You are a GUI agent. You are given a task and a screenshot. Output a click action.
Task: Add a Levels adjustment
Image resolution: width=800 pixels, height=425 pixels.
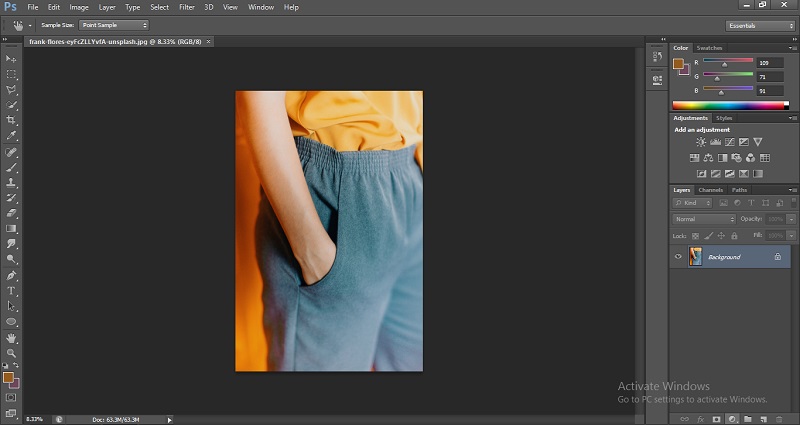pos(715,142)
